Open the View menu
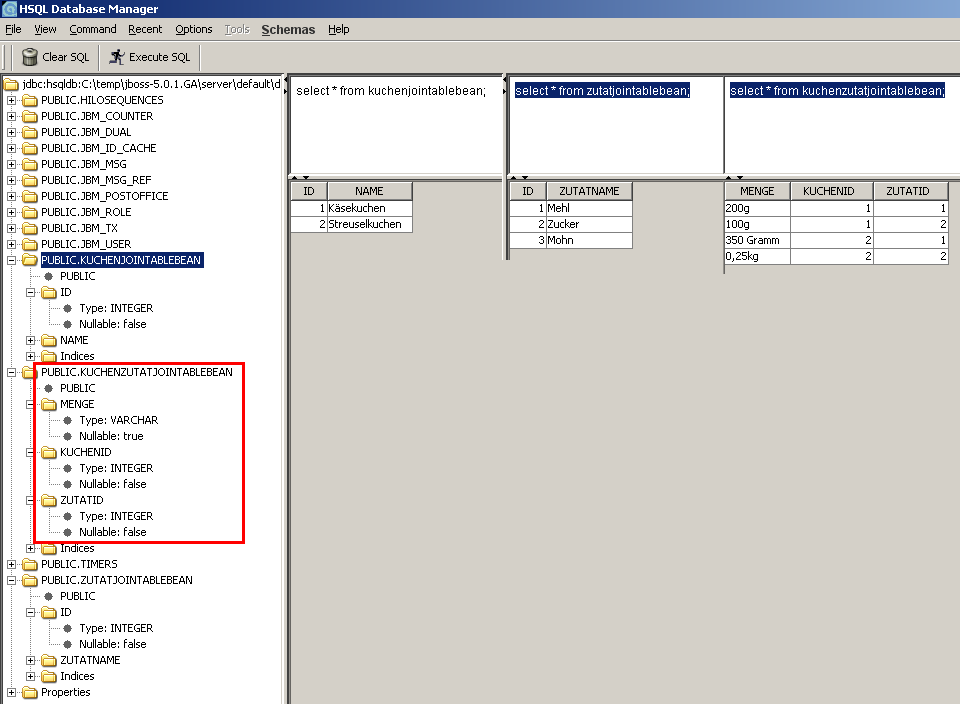Screen dimensions: 960x704 click(x=45, y=29)
